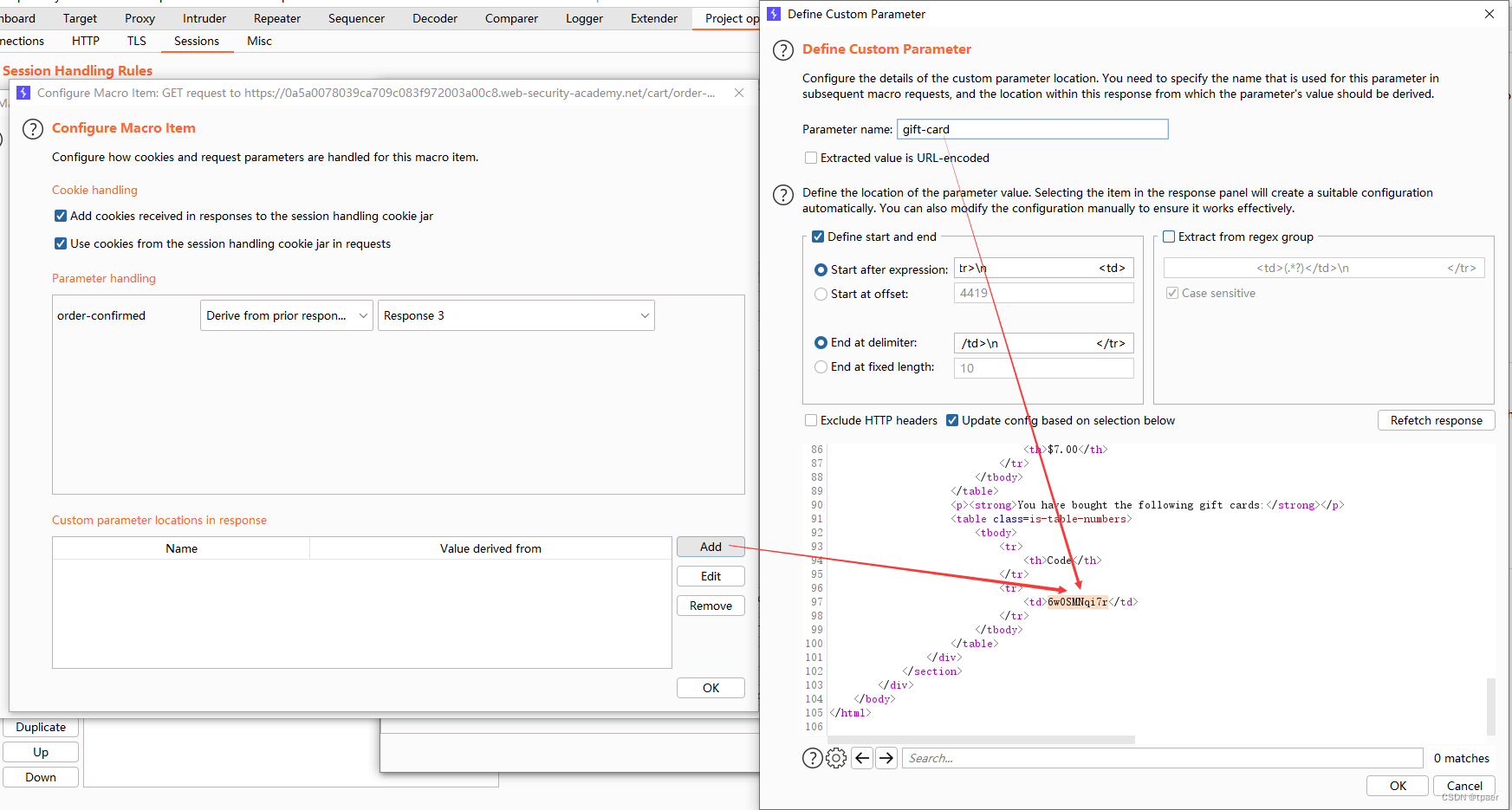Toggle Define start and end checkbox

tap(818, 237)
